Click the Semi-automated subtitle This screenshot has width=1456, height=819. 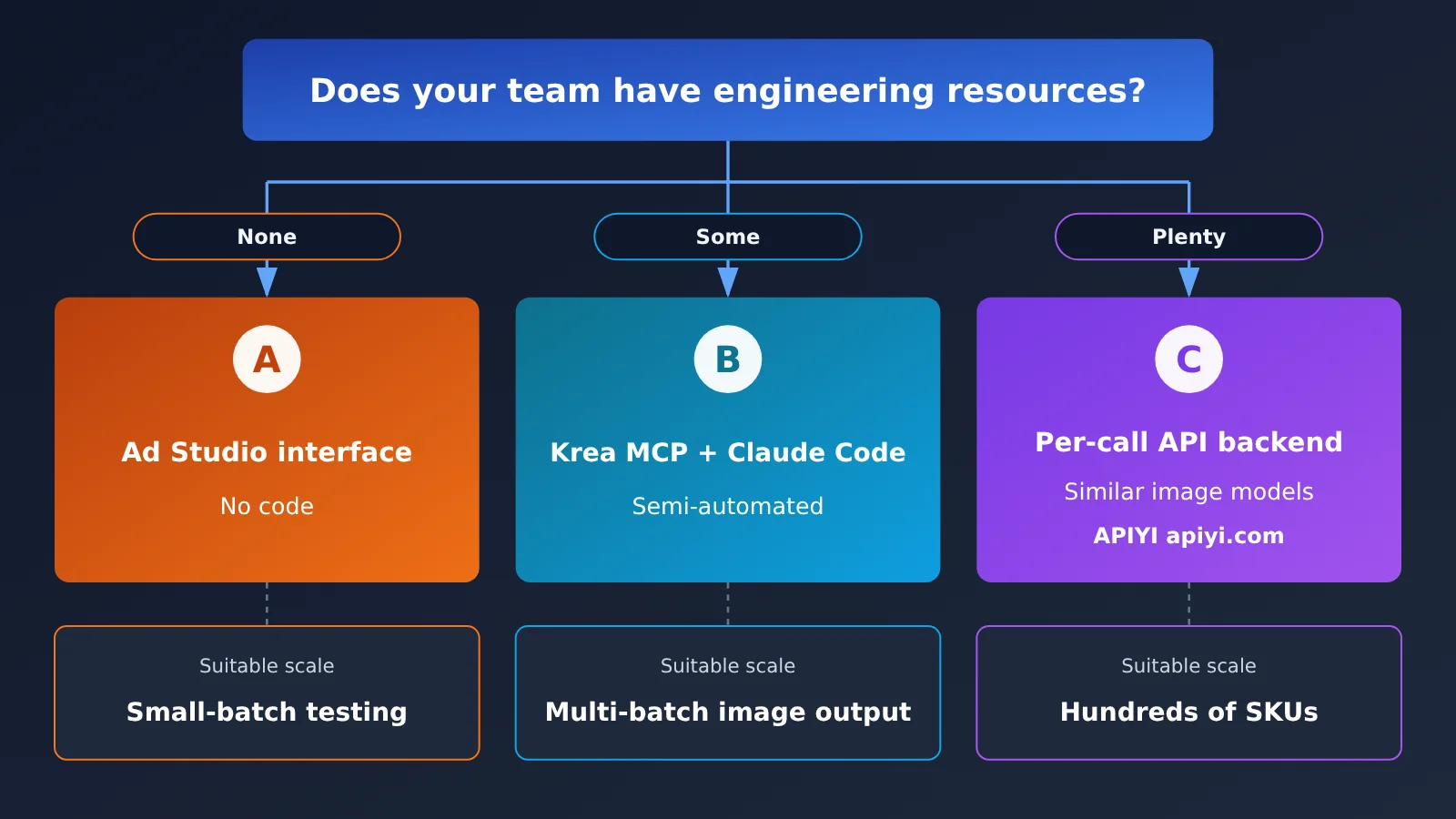(x=728, y=506)
